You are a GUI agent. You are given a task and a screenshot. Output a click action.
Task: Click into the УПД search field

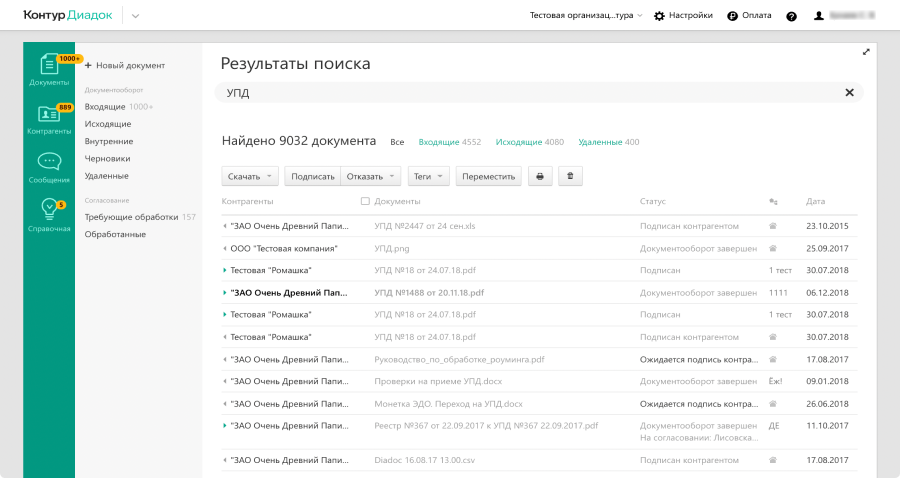click(x=530, y=93)
